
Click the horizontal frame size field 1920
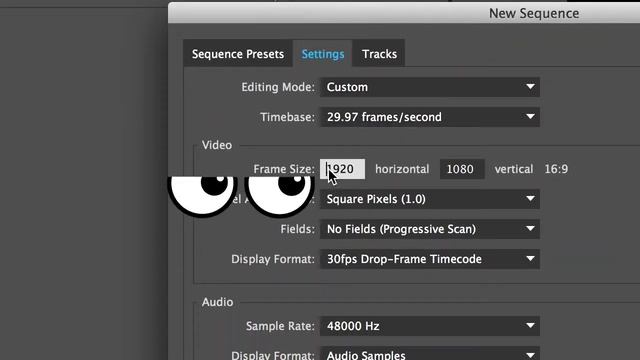pos(342,169)
